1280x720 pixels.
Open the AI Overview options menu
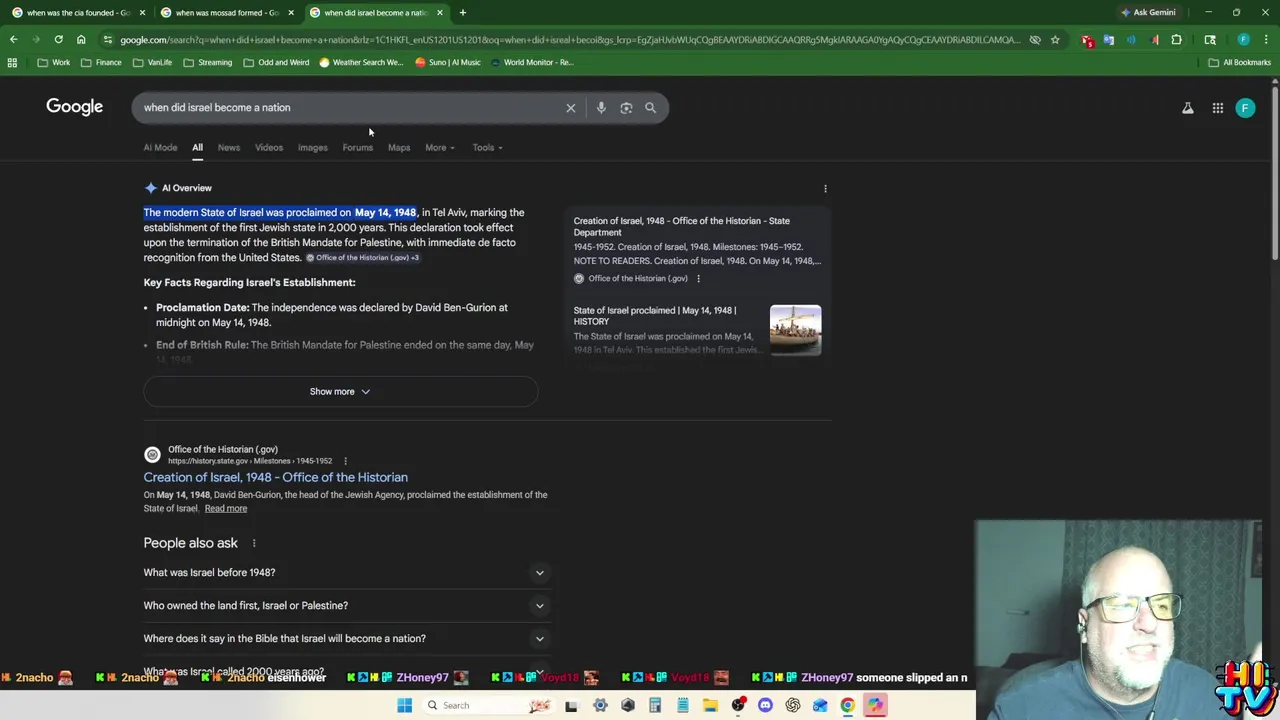(825, 188)
